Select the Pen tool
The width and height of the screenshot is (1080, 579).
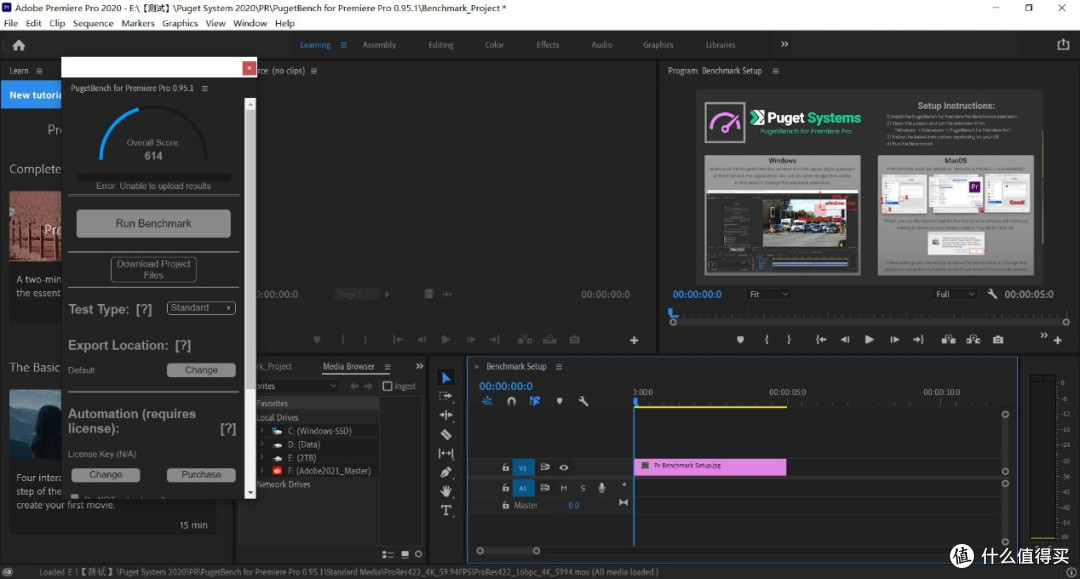[x=446, y=472]
